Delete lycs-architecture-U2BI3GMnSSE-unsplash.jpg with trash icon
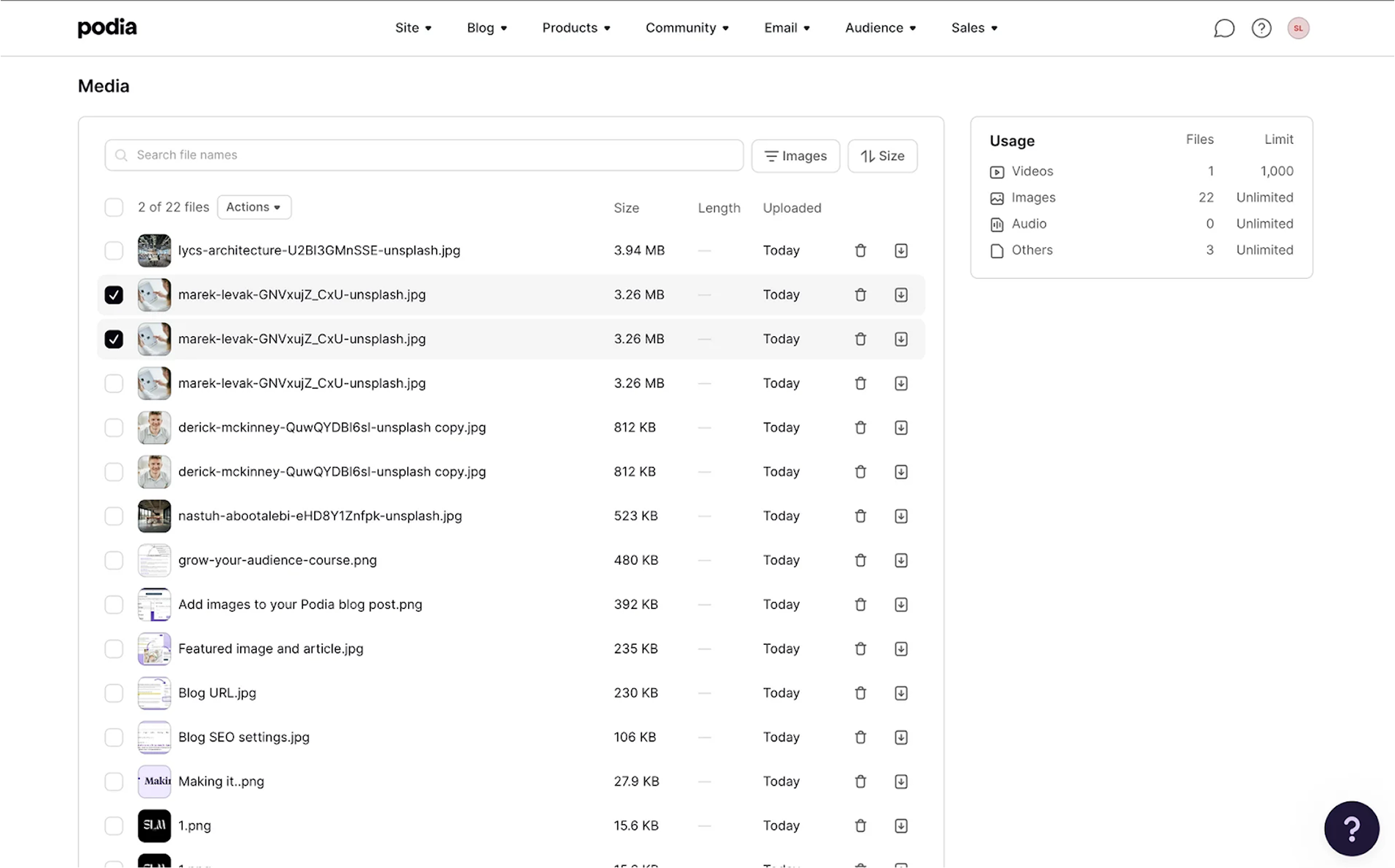1395x868 pixels. [x=860, y=251]
